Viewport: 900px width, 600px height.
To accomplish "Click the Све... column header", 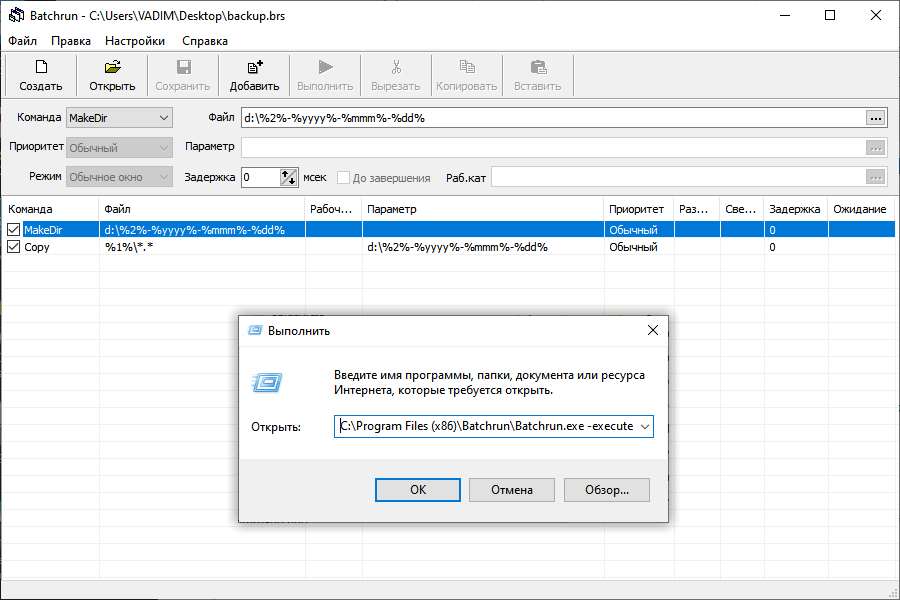I will coord(742,209).
